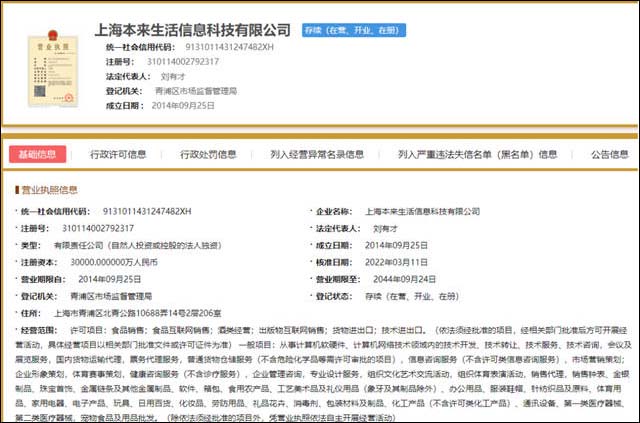
Task: Open 列入严重违法失信名单（黑名单）信息 tab
Action: 478,154
